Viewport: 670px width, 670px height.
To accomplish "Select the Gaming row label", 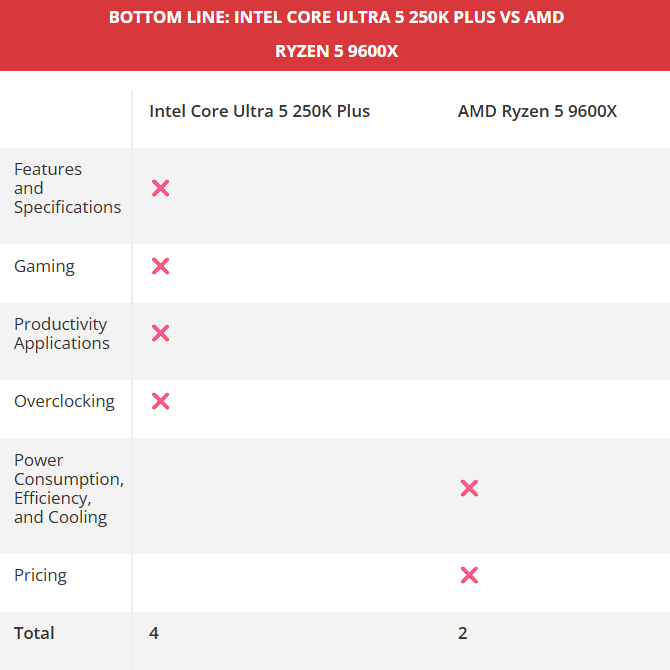I will (x=44, y=266).
